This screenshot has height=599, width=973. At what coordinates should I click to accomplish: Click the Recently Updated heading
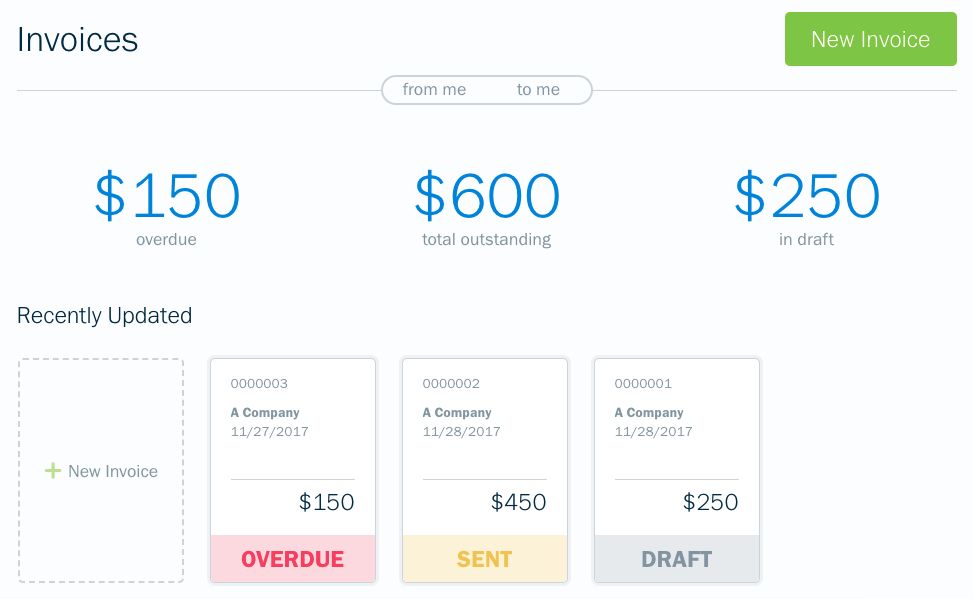pos(104,316)
